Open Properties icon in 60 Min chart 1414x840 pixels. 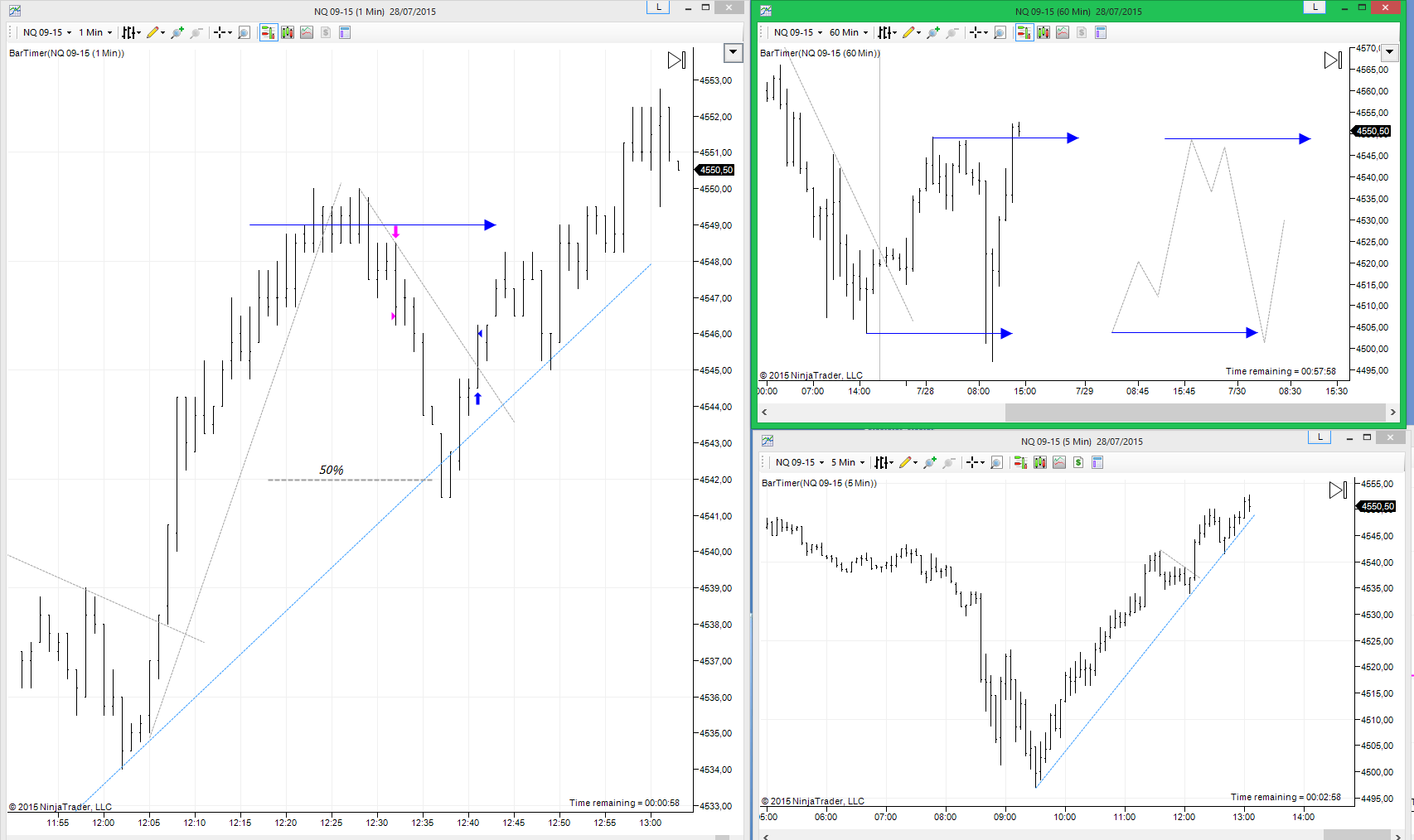[x=1101, y=32]
